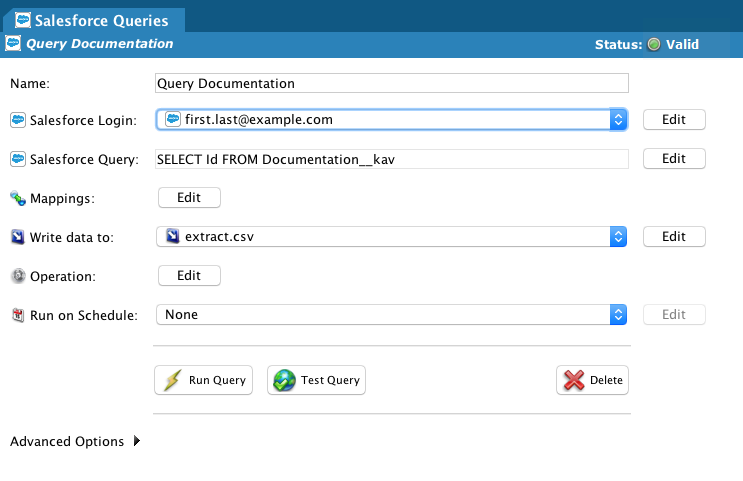Edit the Mappings
Screen dimensions: 743x481
pyautogui.click(x=189, y=197)
